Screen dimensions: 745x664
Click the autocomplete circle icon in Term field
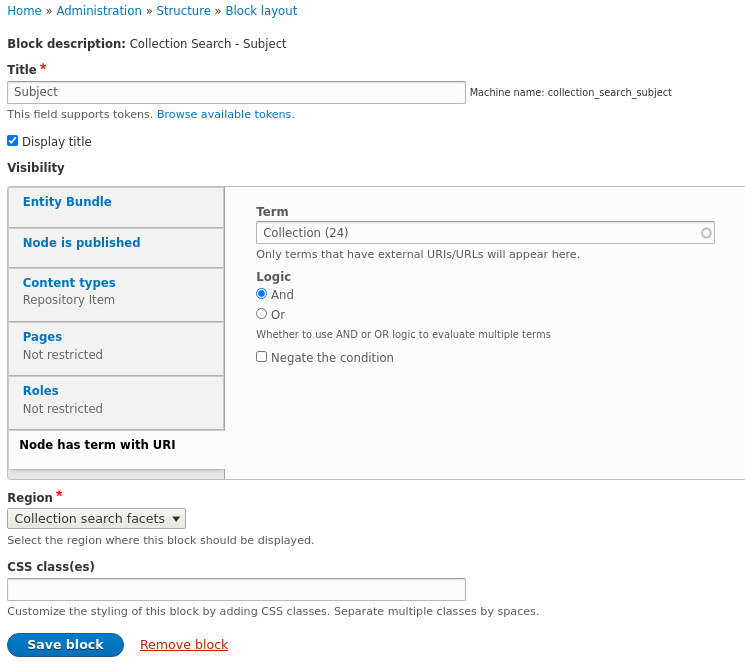(706, 233)
